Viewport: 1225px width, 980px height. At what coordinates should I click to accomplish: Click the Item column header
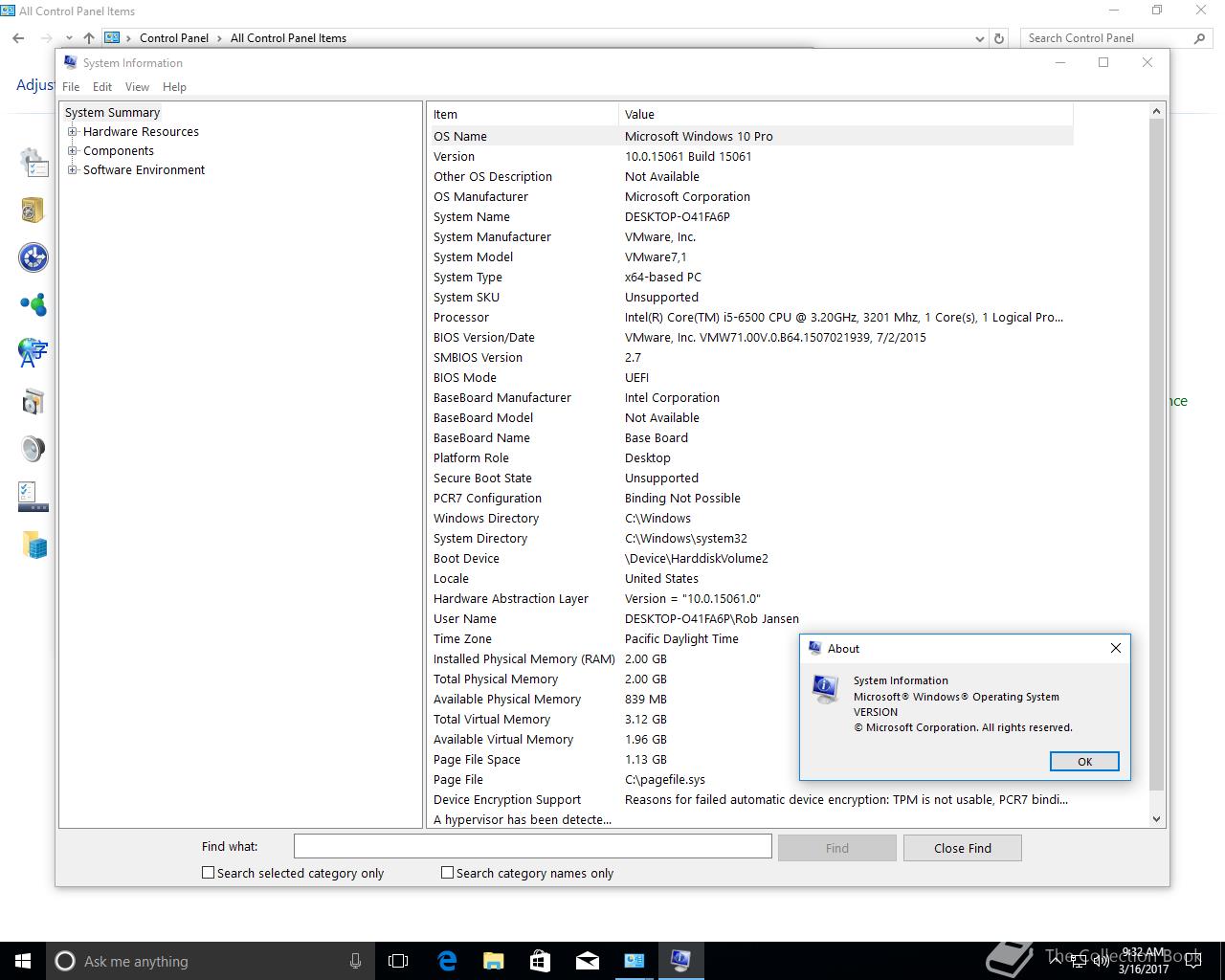[524, 114]
